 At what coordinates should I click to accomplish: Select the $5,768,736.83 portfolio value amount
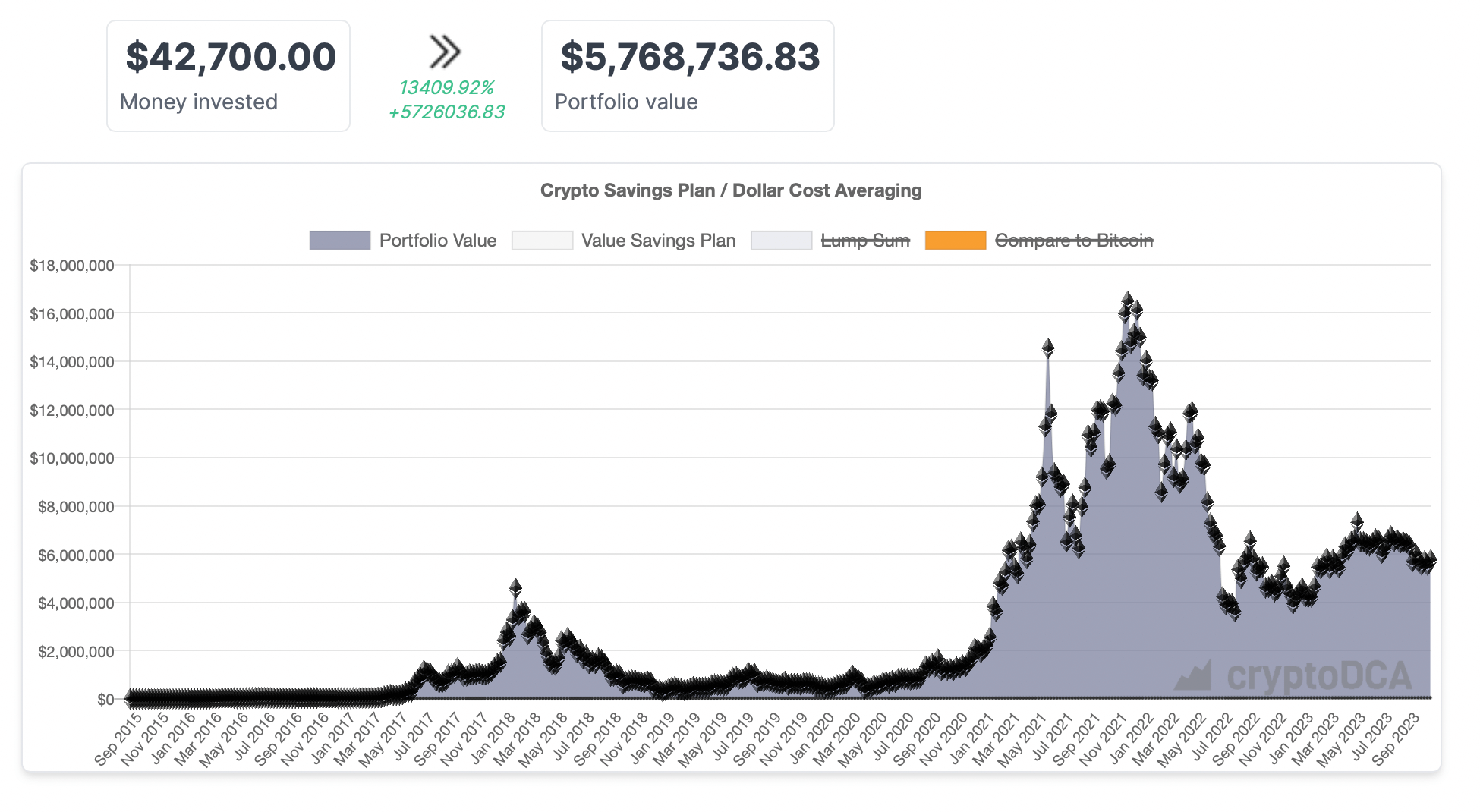(x=689, y=57)
